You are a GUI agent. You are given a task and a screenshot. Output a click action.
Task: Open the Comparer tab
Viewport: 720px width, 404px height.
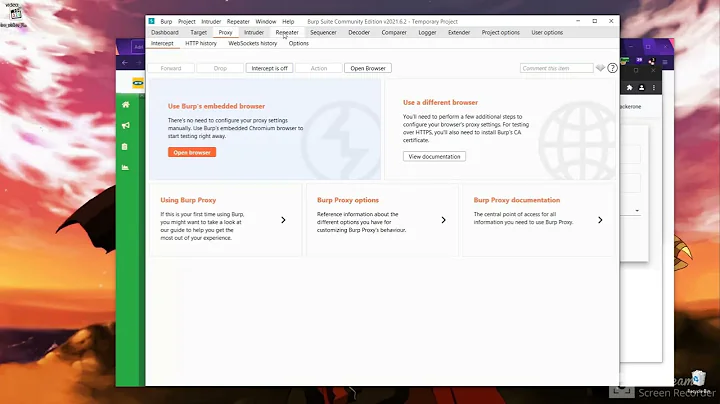[394, 33]
